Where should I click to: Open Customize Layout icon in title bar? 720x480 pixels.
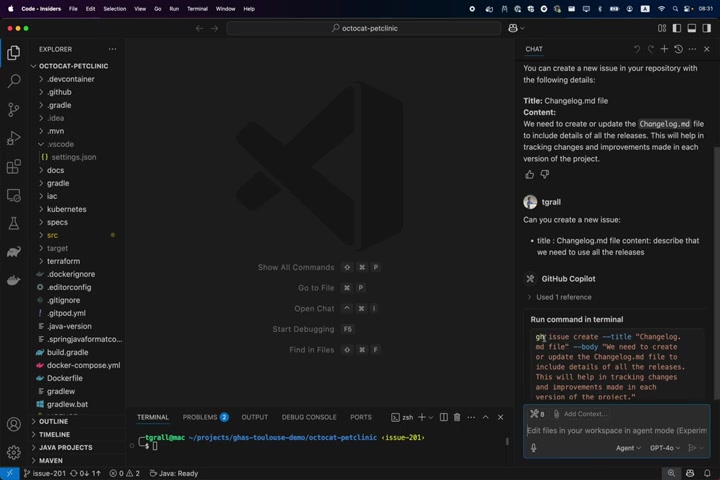pyautogui.click(x=662, y=28)
